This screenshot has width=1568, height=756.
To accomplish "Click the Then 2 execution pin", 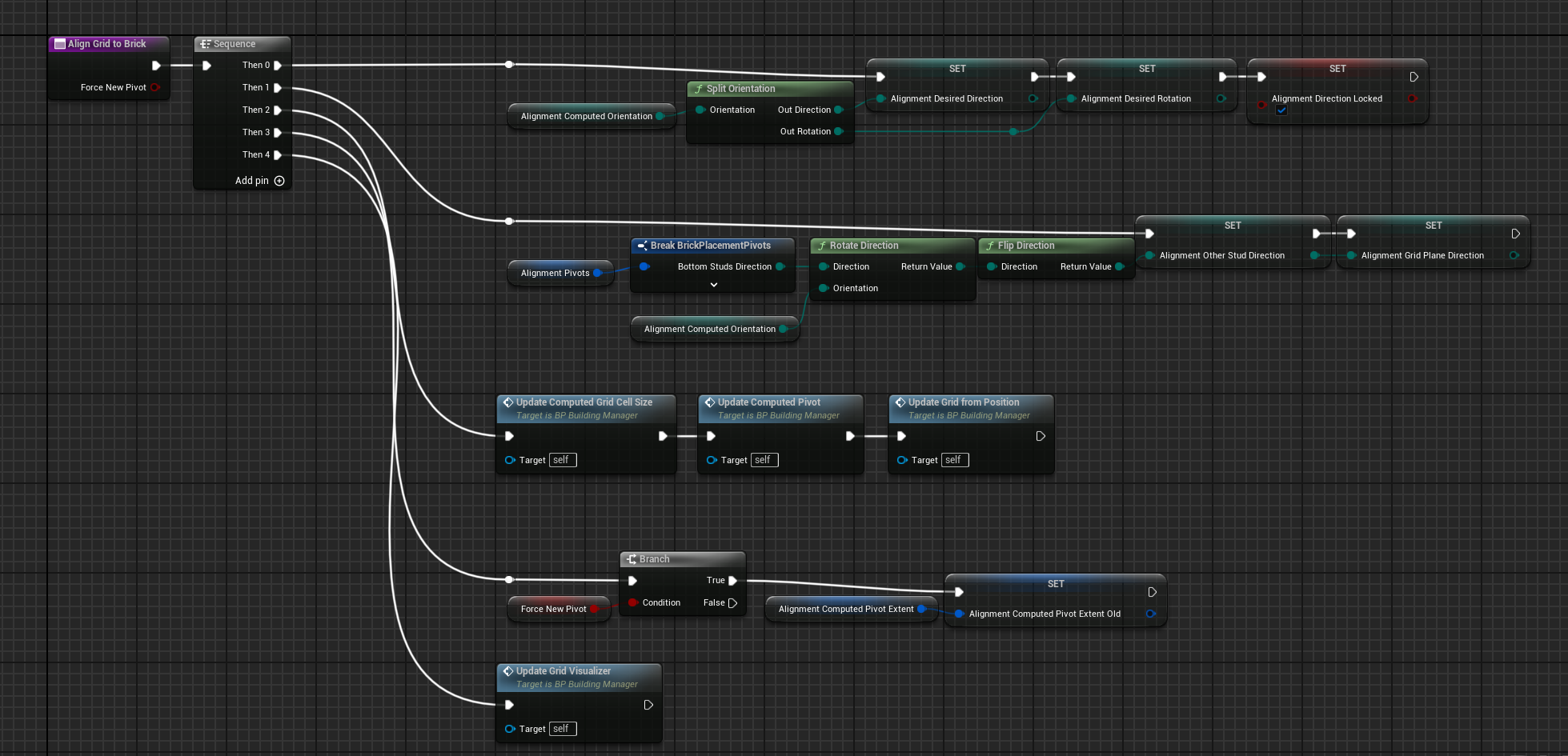I will (x=279, y=110).
